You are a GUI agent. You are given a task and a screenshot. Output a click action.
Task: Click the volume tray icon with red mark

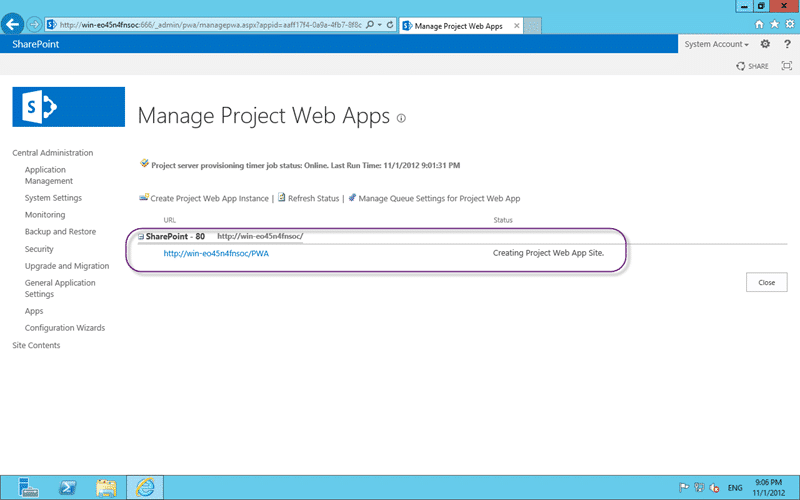[x=714, y=488]
